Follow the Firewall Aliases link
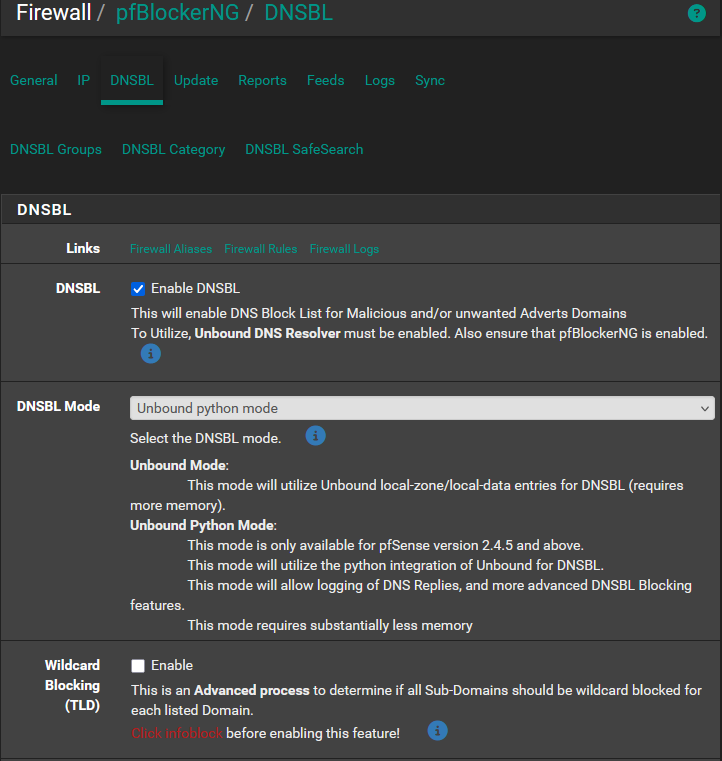This screenshot has width=722, height=761. coord(171,249)
